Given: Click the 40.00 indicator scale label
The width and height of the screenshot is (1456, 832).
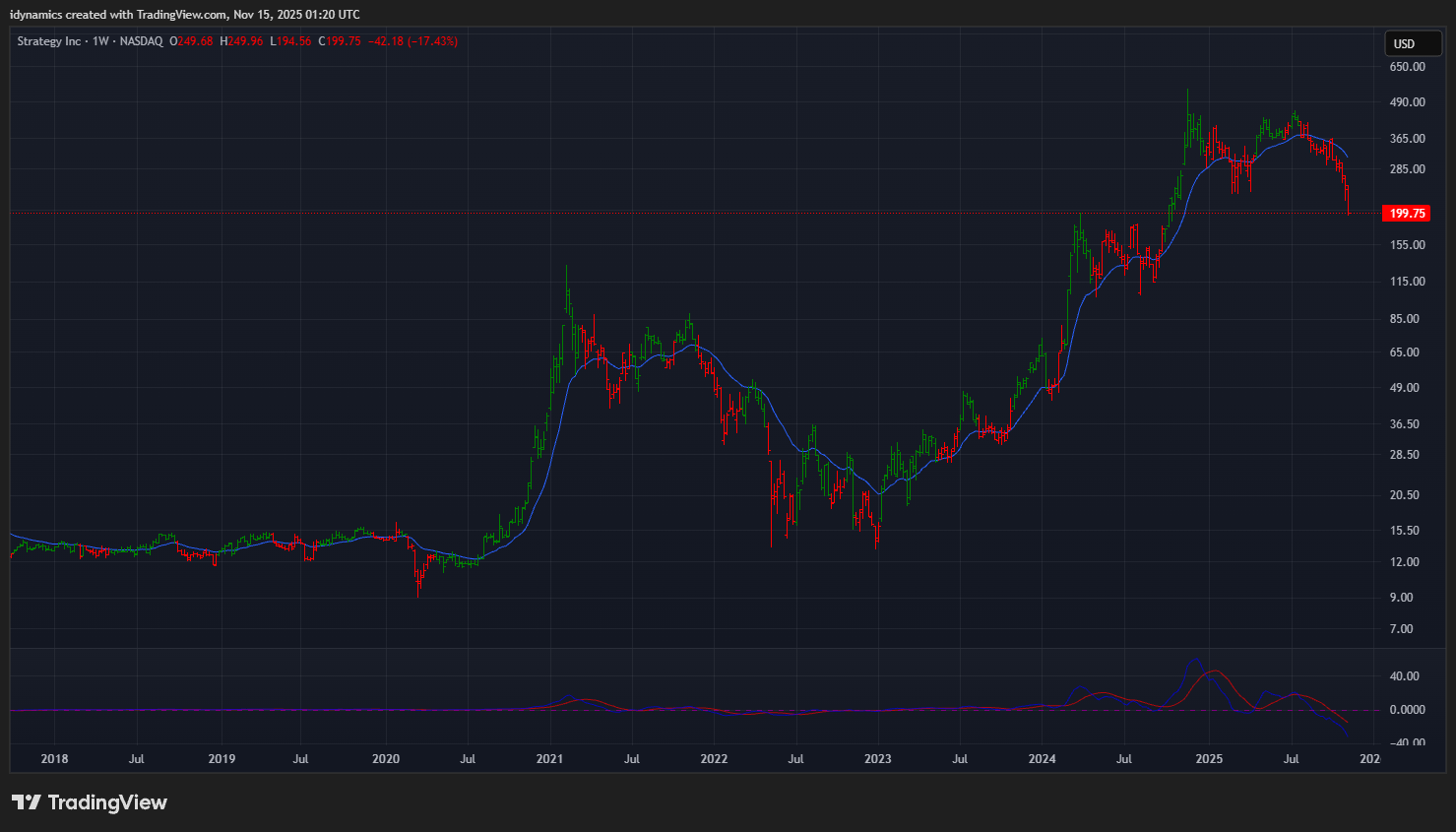Looking at the screenshot, I should 1404,676.
